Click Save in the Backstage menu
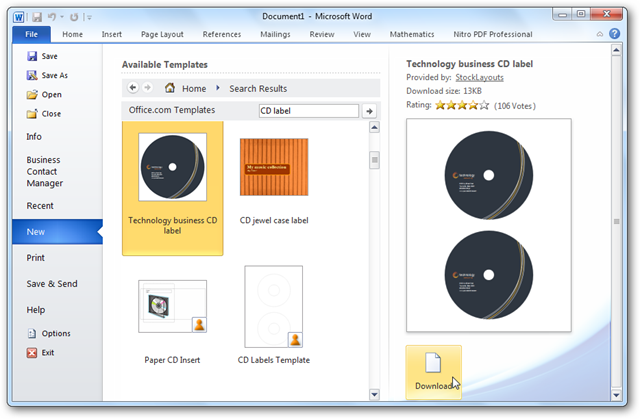The image size is (640, 419). (42, 56)
